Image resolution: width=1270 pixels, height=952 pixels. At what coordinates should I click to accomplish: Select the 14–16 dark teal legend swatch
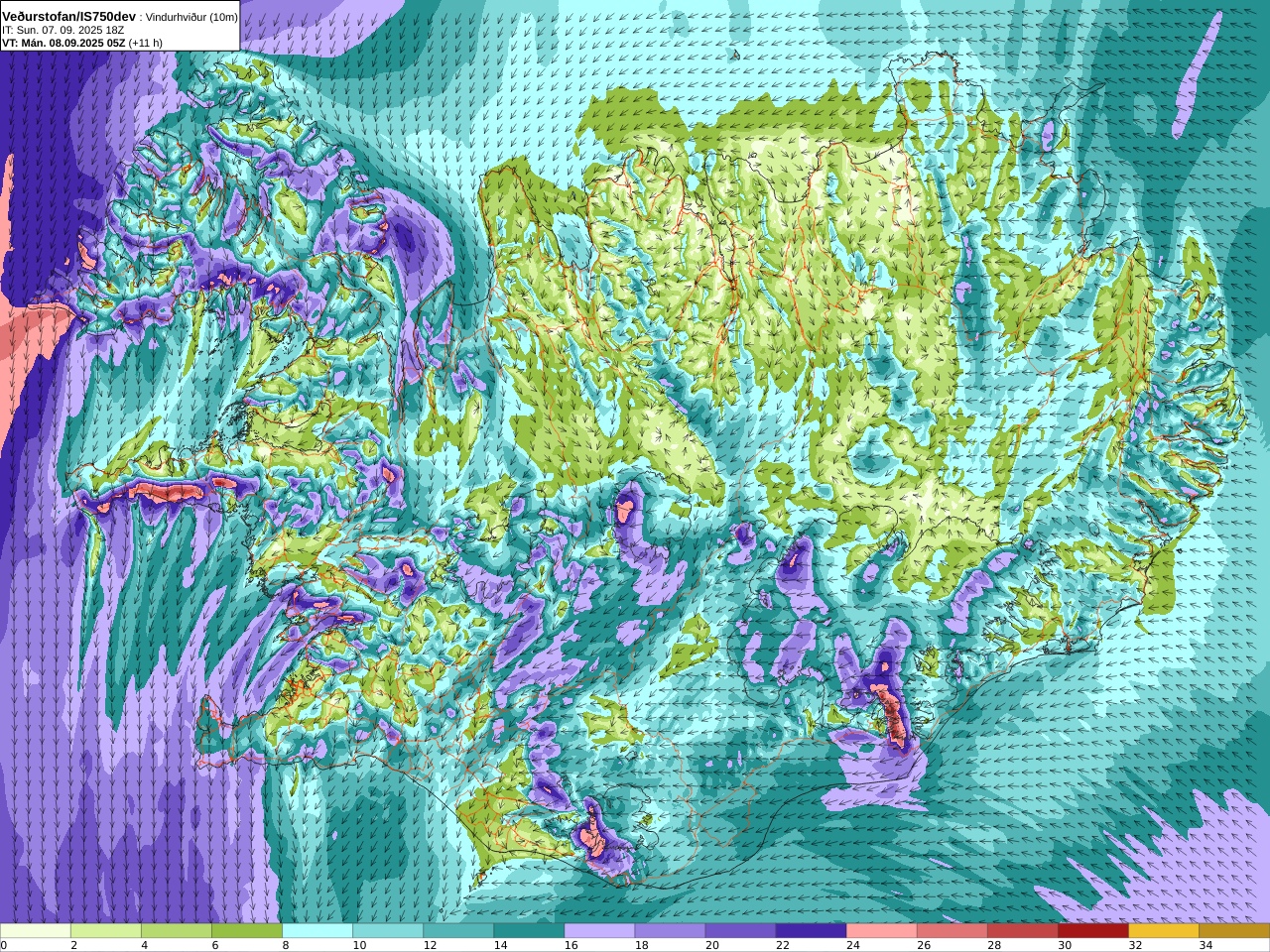point(529,931)
